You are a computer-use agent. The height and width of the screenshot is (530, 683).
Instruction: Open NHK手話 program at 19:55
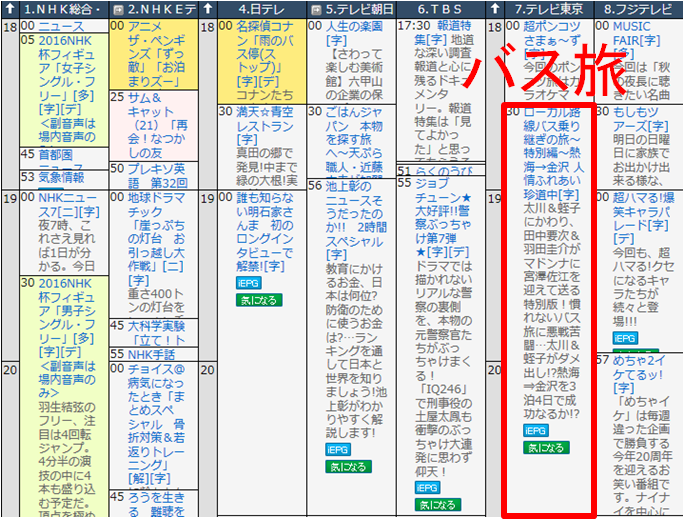click(151, 354)
